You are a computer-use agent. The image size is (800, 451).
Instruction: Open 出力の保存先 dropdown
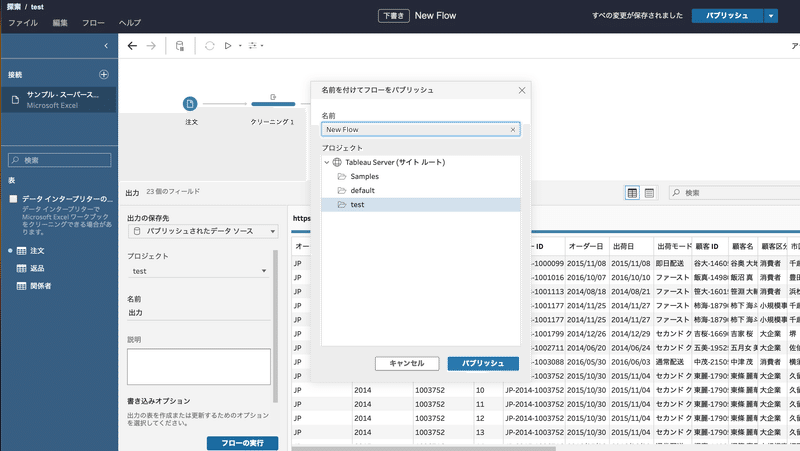point(203,231)
